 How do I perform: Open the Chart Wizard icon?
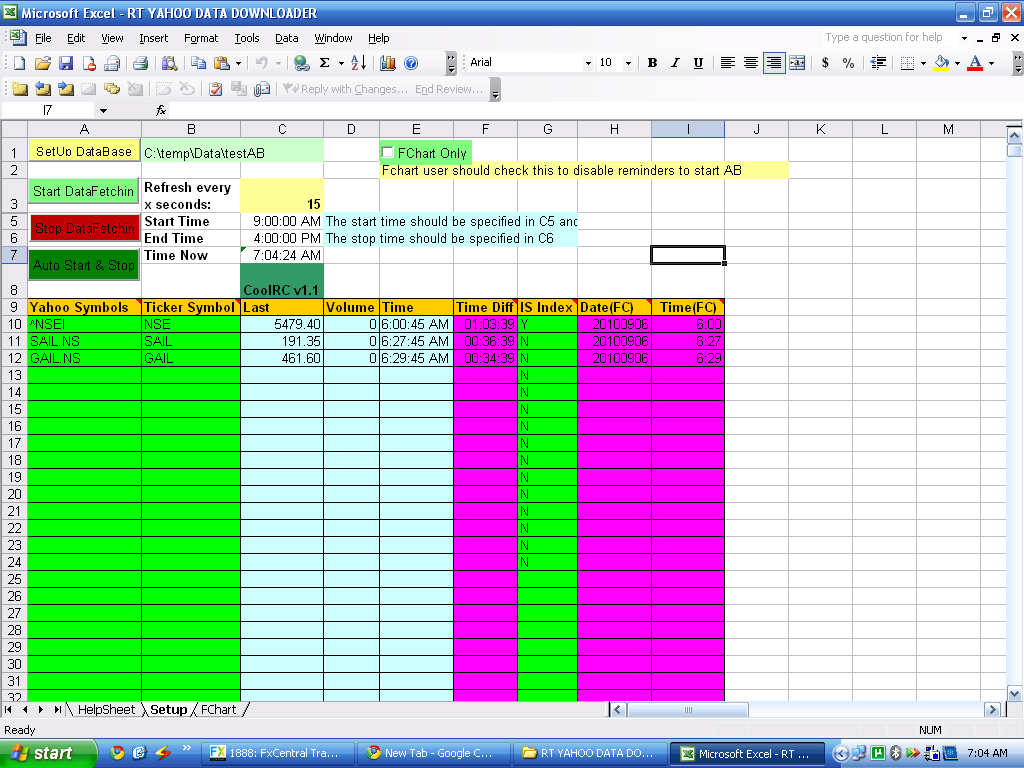point(388,63)
